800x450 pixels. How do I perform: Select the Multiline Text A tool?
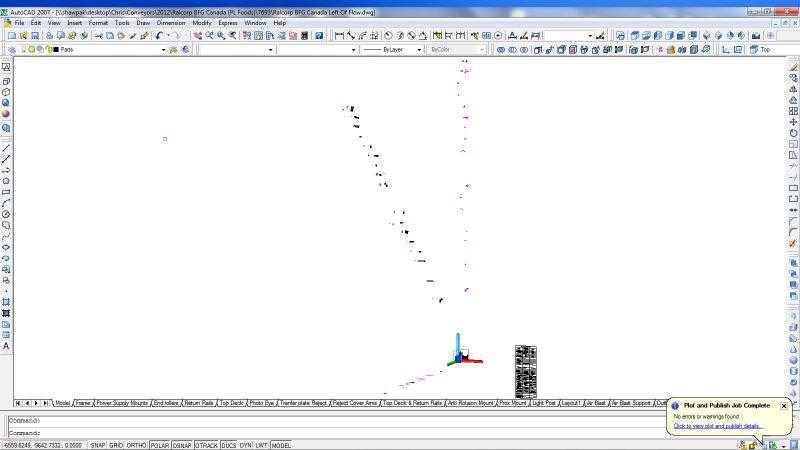click(6, 346)
